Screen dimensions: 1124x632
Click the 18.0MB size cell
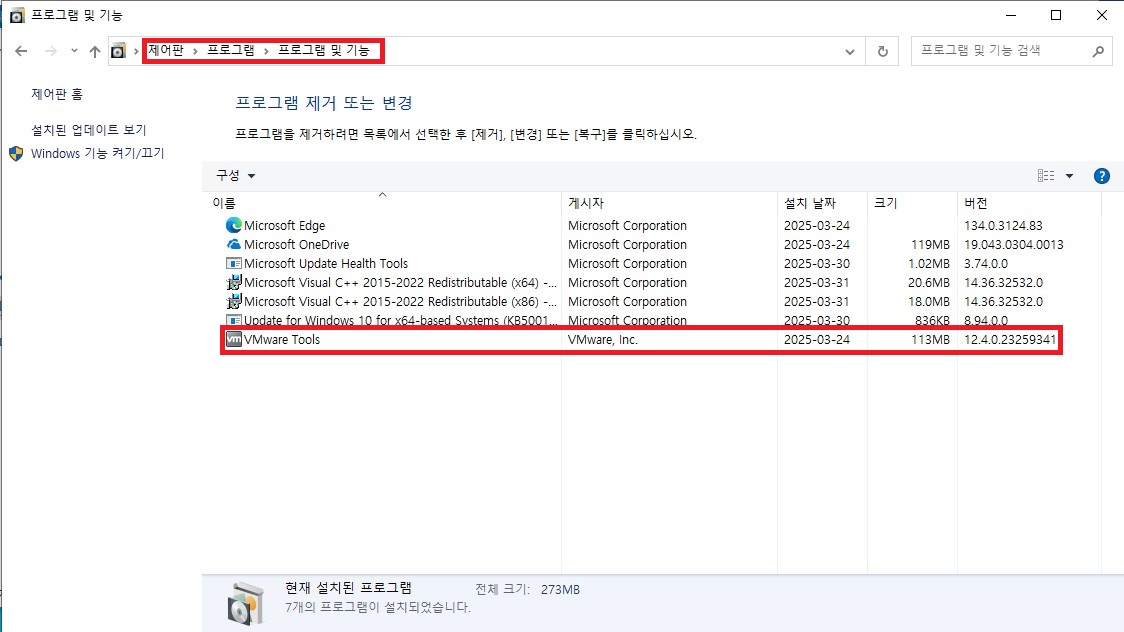[x=929, y=302]
